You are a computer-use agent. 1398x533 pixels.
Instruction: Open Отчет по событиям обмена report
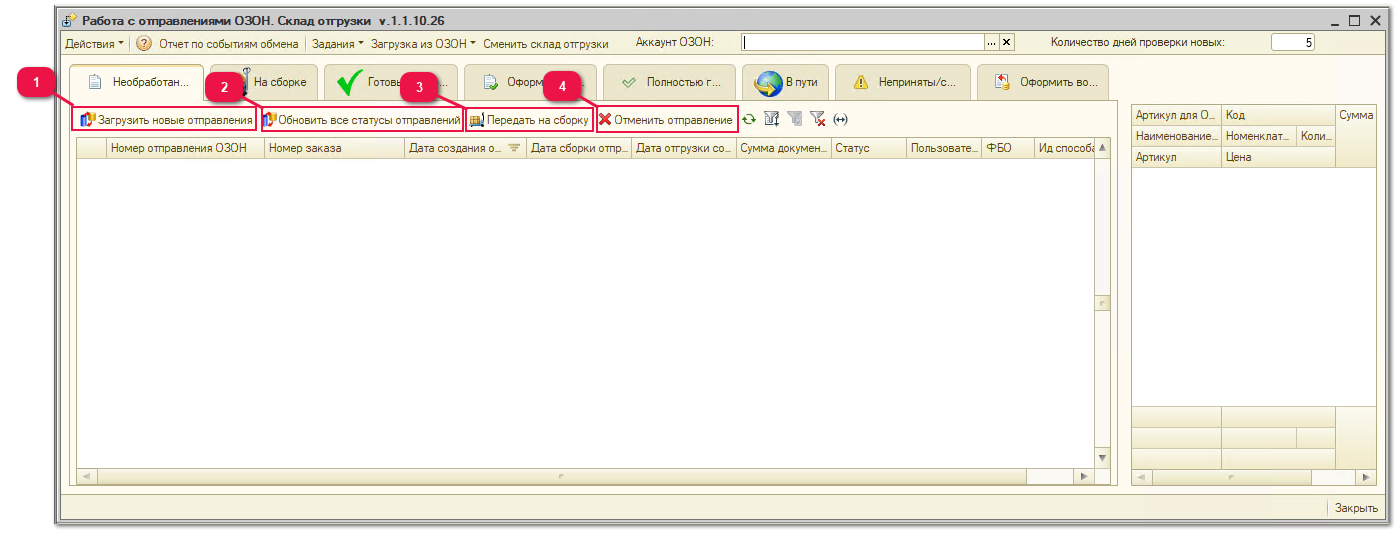coord(228,44)
